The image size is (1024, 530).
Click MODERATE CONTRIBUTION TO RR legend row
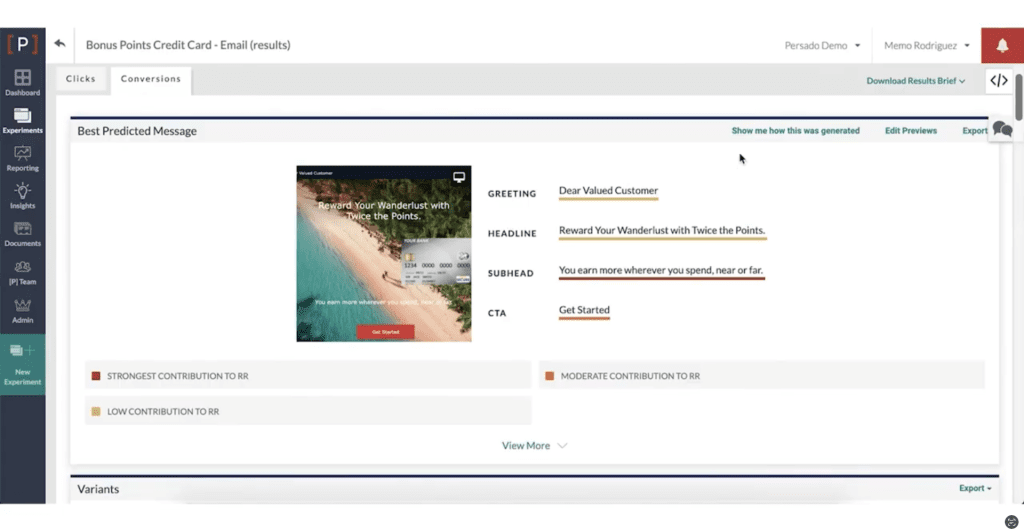(761, 376)
